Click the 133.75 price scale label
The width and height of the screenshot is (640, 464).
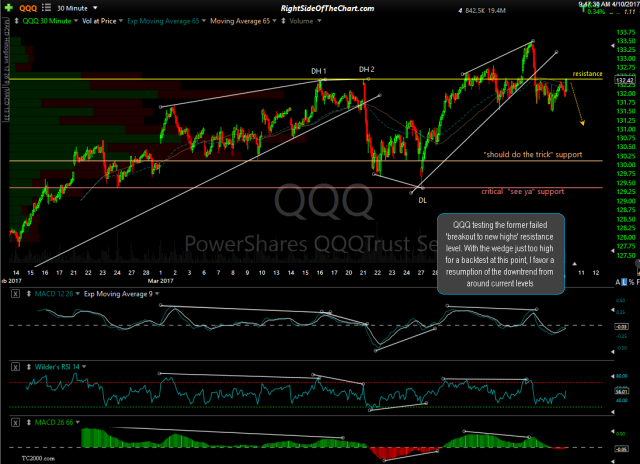click(x=625, y=32)
